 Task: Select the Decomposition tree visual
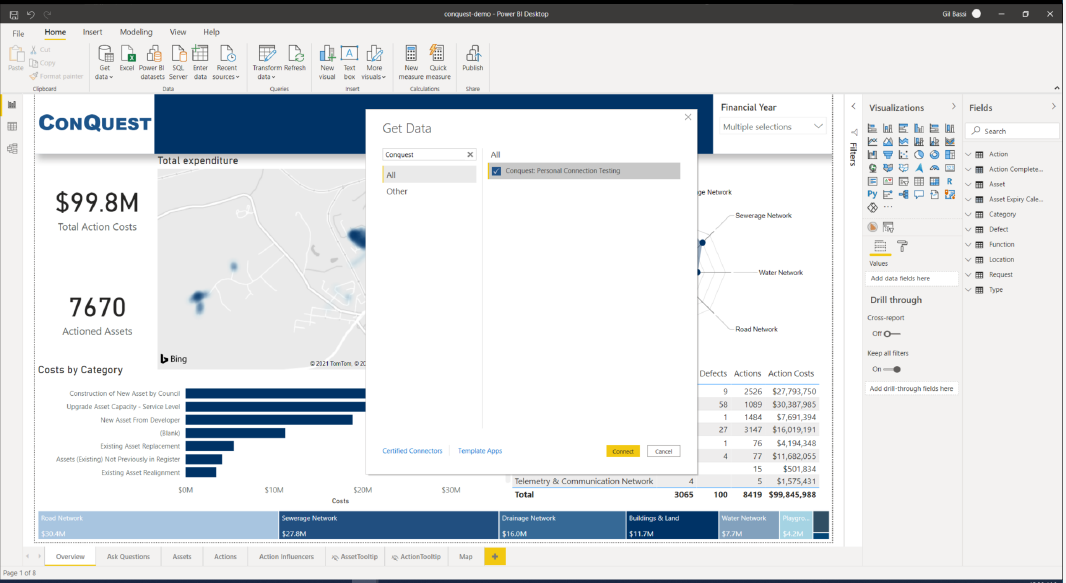pos(904,194)
